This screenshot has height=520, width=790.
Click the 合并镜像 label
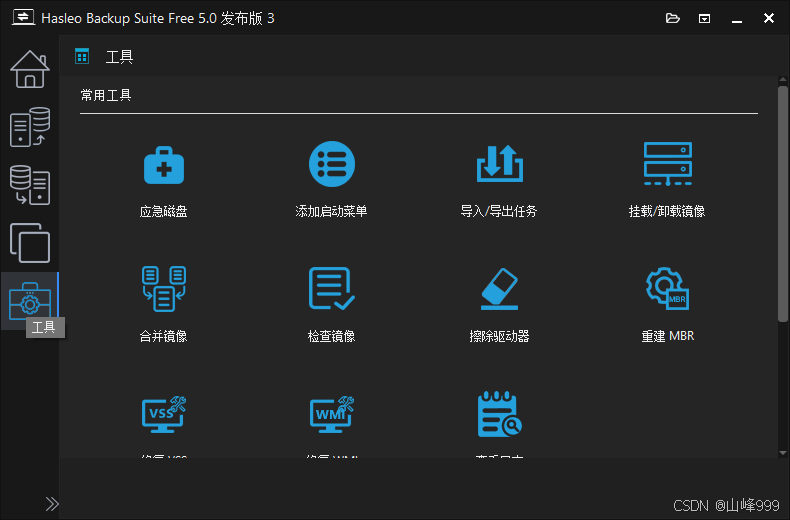pyautogui.click(x=164, y=336)
